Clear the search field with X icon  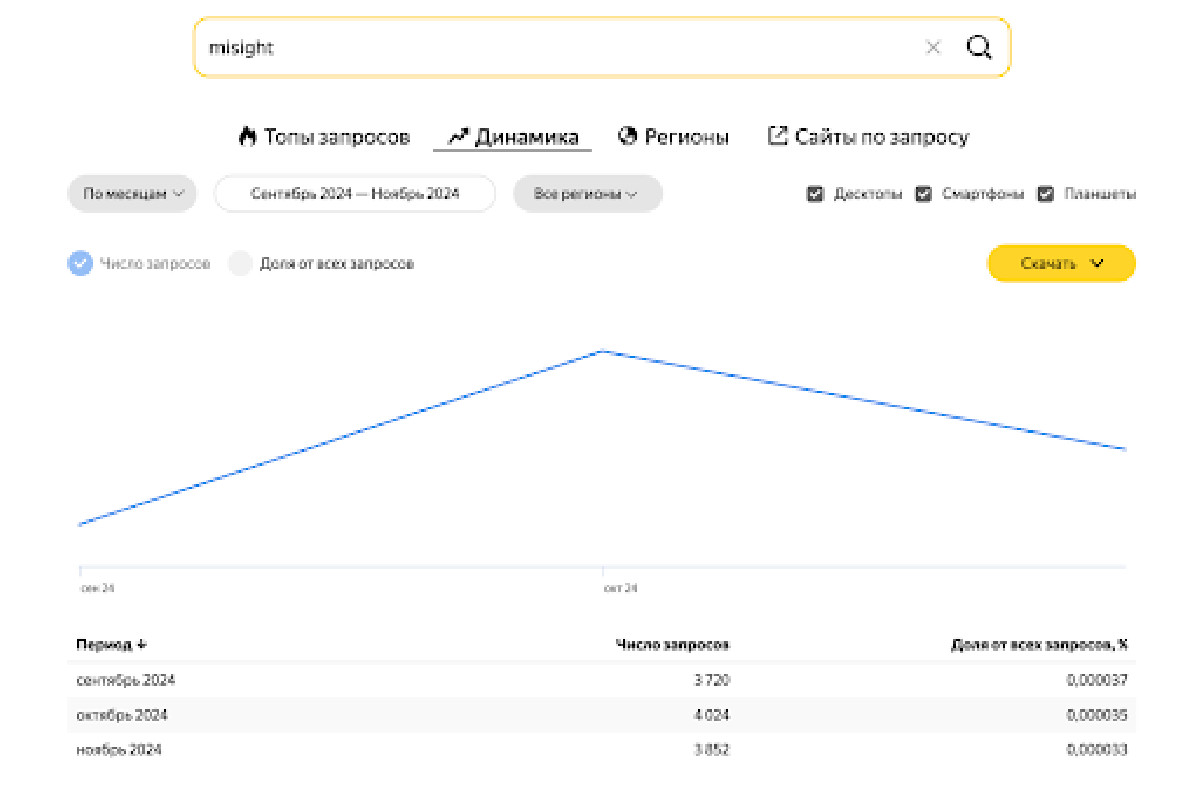pos(933,47)
